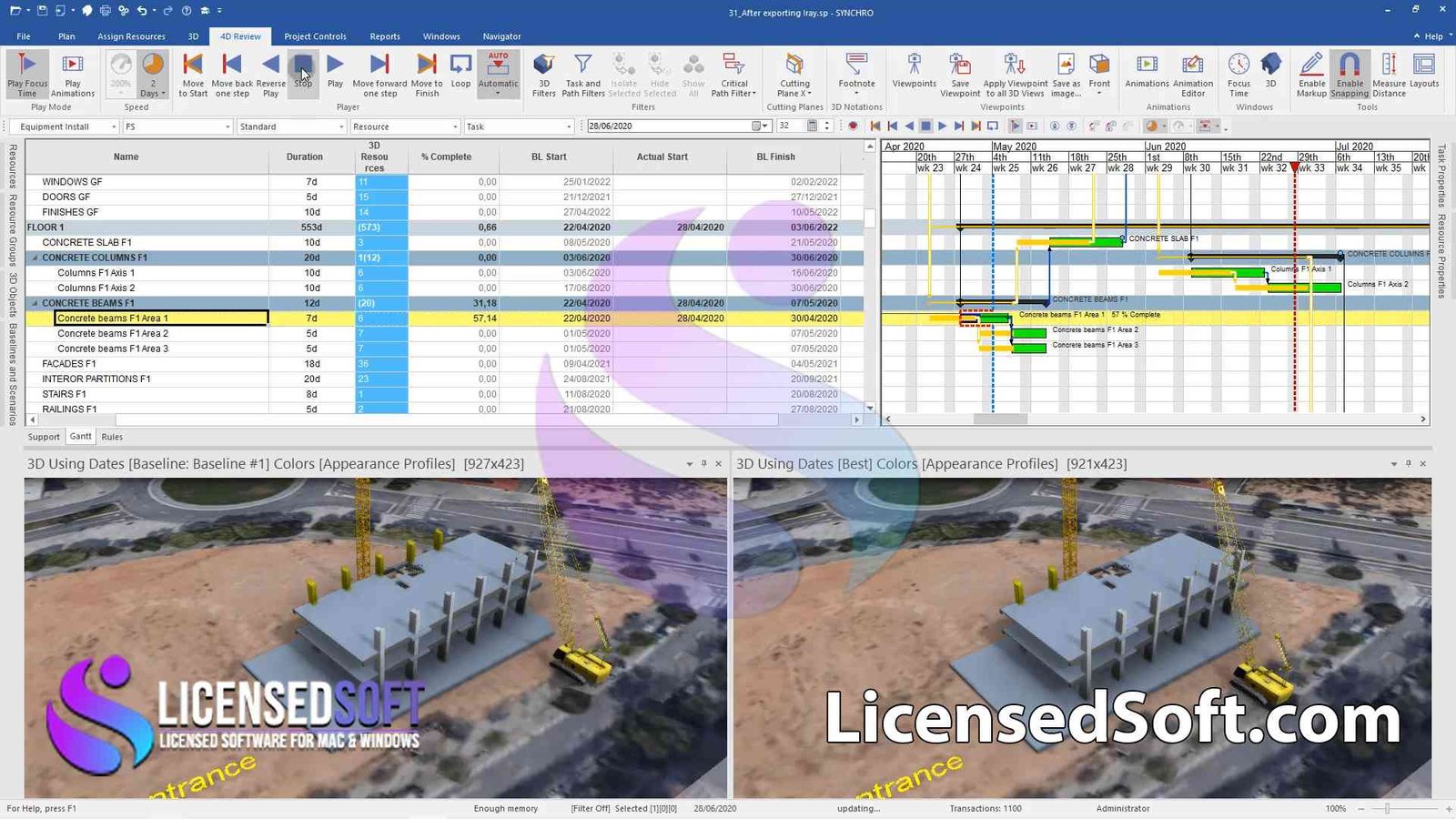Collapse the CONCRETE COLUMNS F1 group
1456x819 pixels.
pos(35,258)
